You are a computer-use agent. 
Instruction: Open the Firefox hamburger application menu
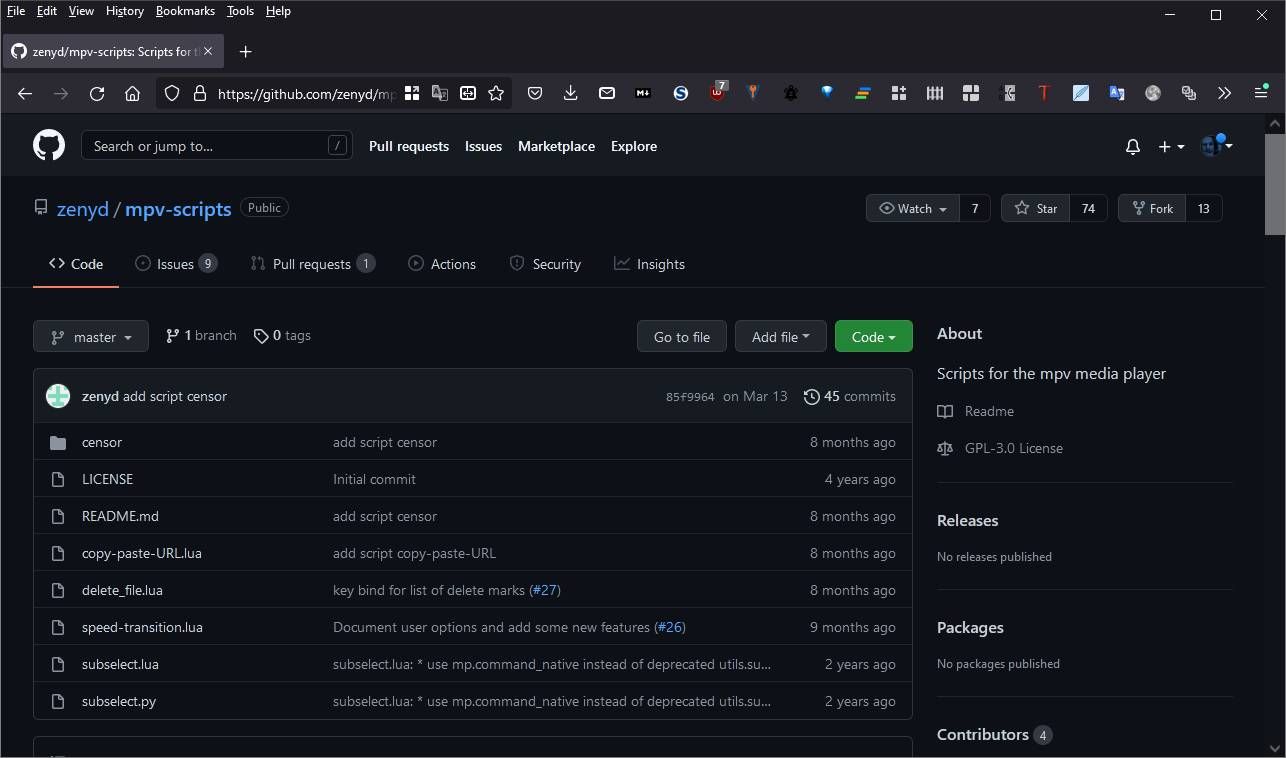click(x=1261, y=93)
